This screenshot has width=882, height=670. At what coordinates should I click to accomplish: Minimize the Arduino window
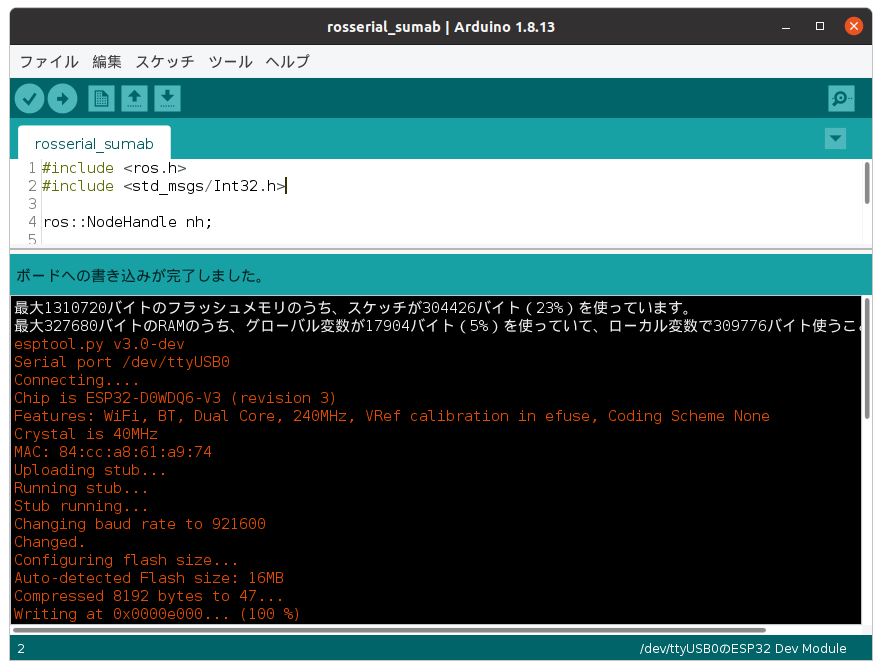[786, 26]
